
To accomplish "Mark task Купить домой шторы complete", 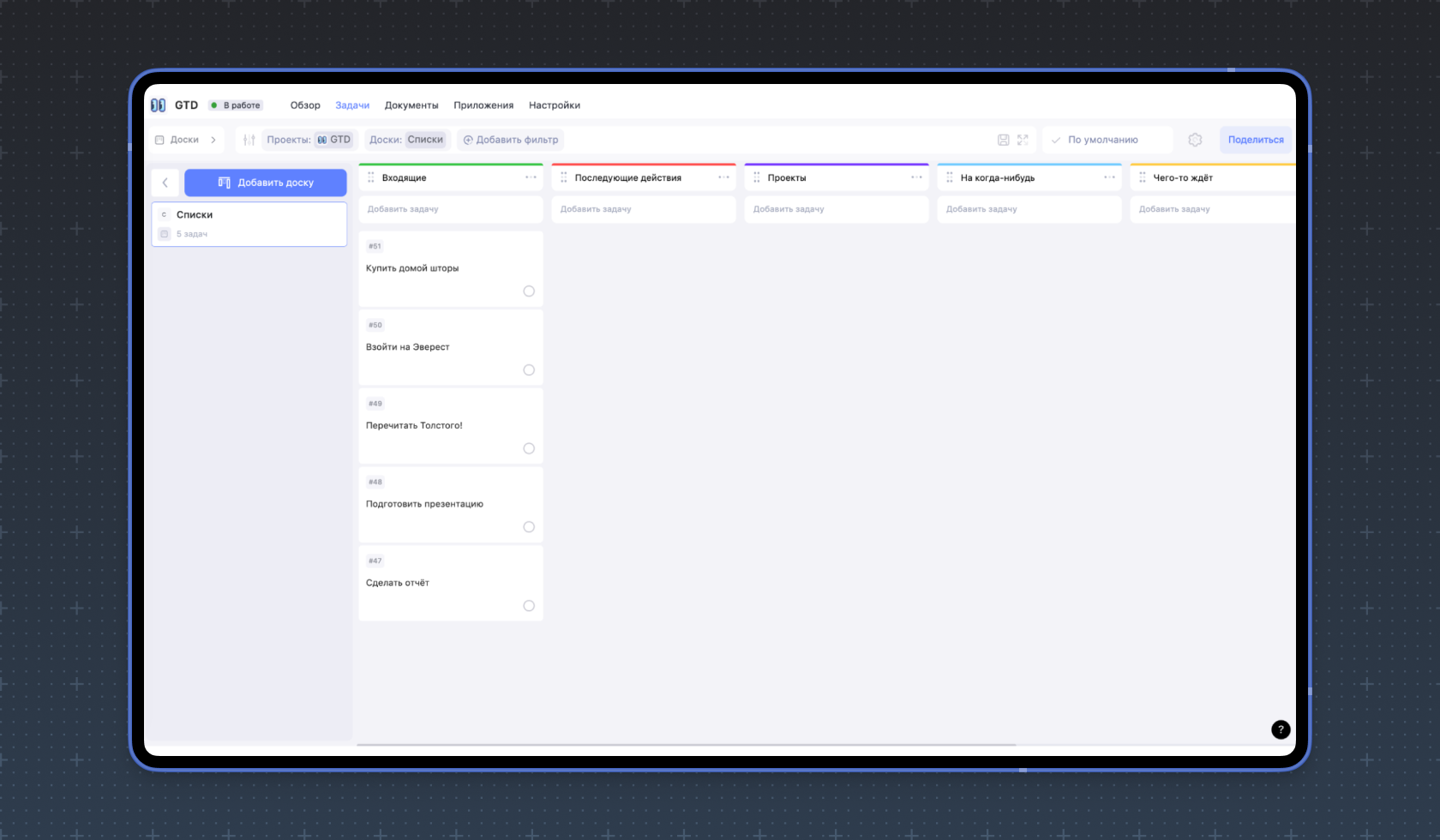I will pyautogui.click(x=529, y=291).
